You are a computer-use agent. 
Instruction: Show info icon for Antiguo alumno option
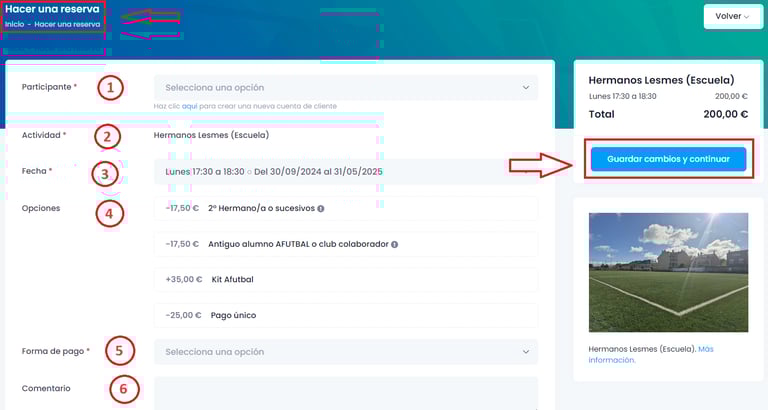pyautogui.click(x=394, y=244)
